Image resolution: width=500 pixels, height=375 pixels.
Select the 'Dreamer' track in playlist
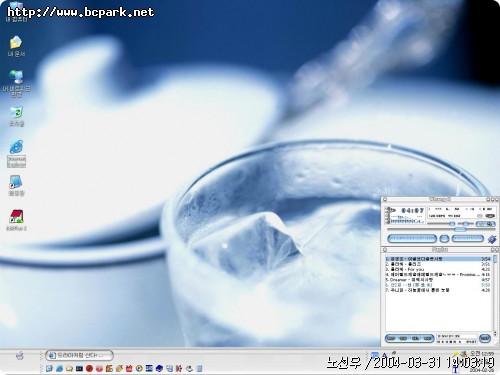[438, 280]
